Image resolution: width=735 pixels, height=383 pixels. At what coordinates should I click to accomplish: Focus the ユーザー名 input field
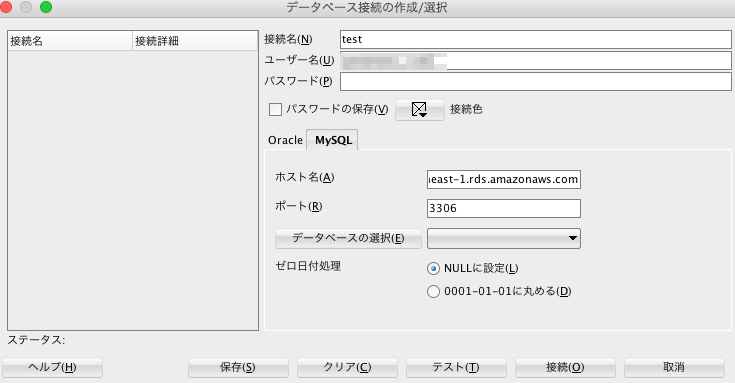(x=535, y=60)
